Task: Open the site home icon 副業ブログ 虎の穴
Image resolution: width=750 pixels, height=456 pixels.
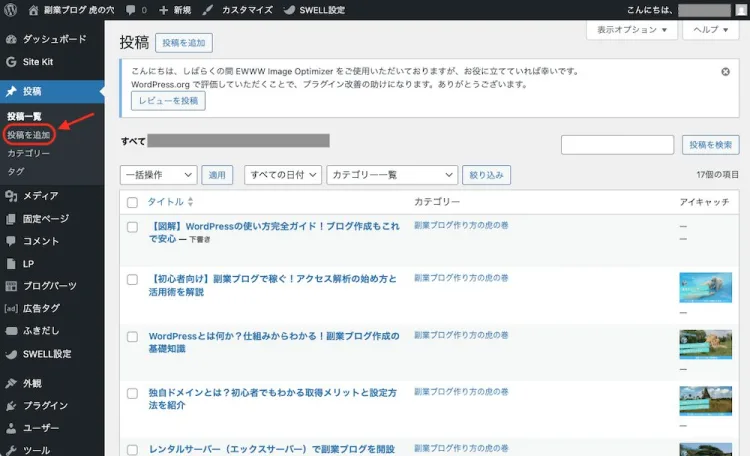Action: point(33,10)
